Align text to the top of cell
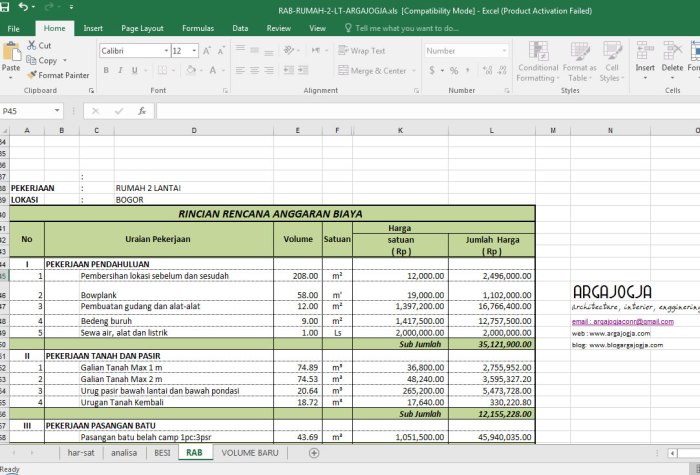Viewport: 700px width, 475px height. coord(240,50)
